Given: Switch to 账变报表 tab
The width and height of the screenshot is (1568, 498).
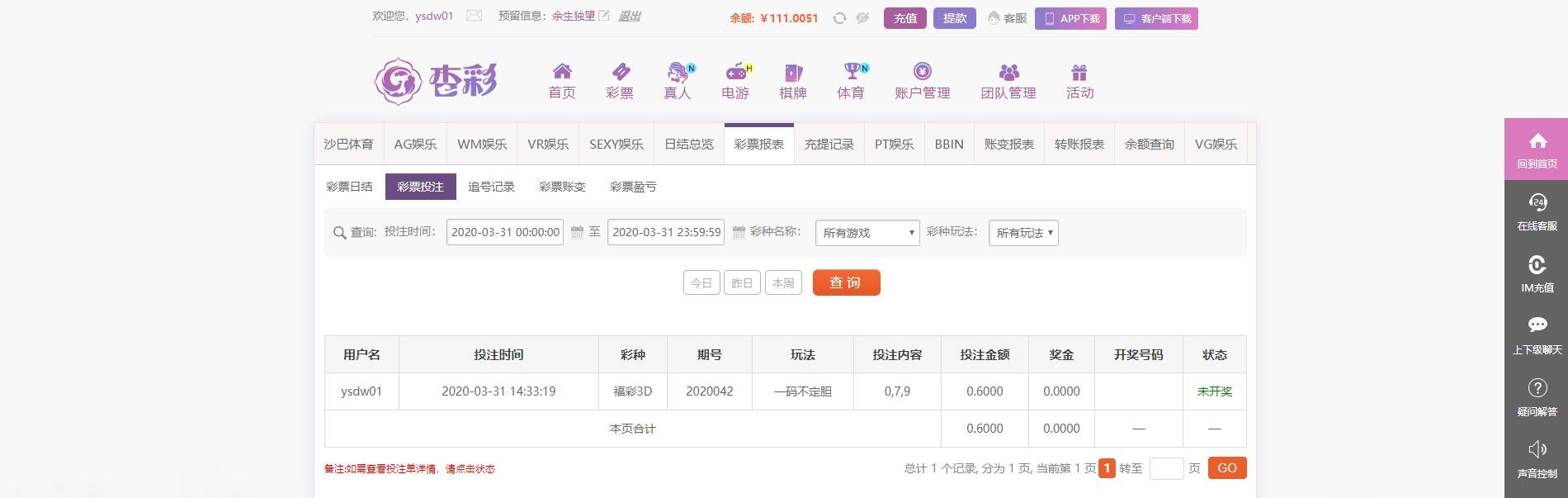Looking at the screenshot, I should [x=1009, y=144].
